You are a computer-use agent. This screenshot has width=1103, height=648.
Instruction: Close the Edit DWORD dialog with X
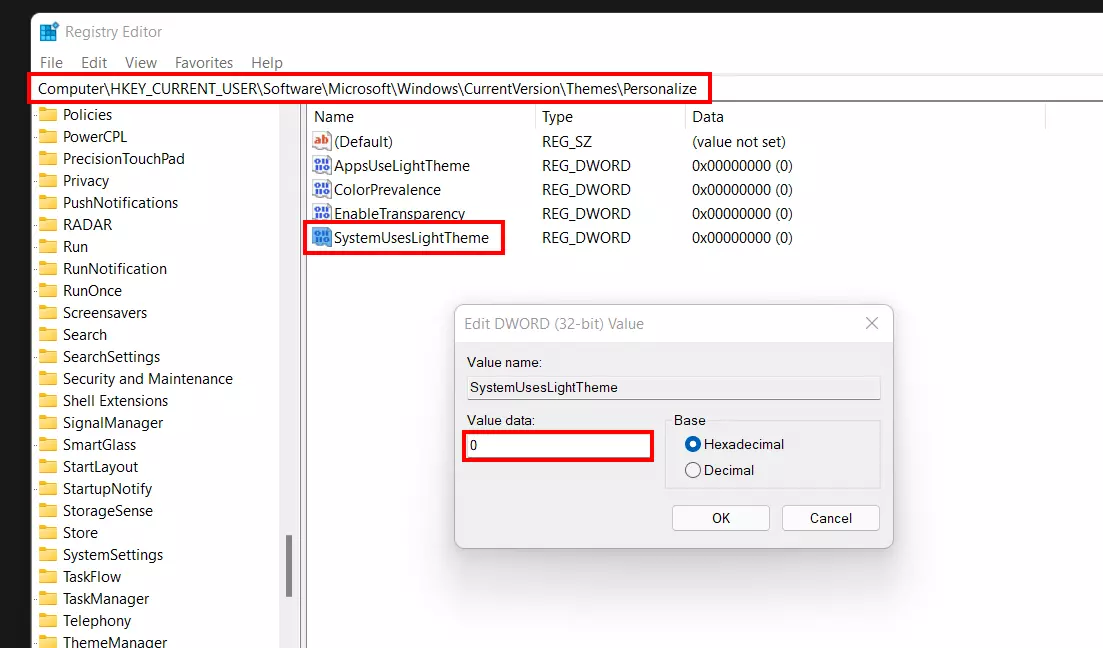pyautogui.click(x=872, y=323)
